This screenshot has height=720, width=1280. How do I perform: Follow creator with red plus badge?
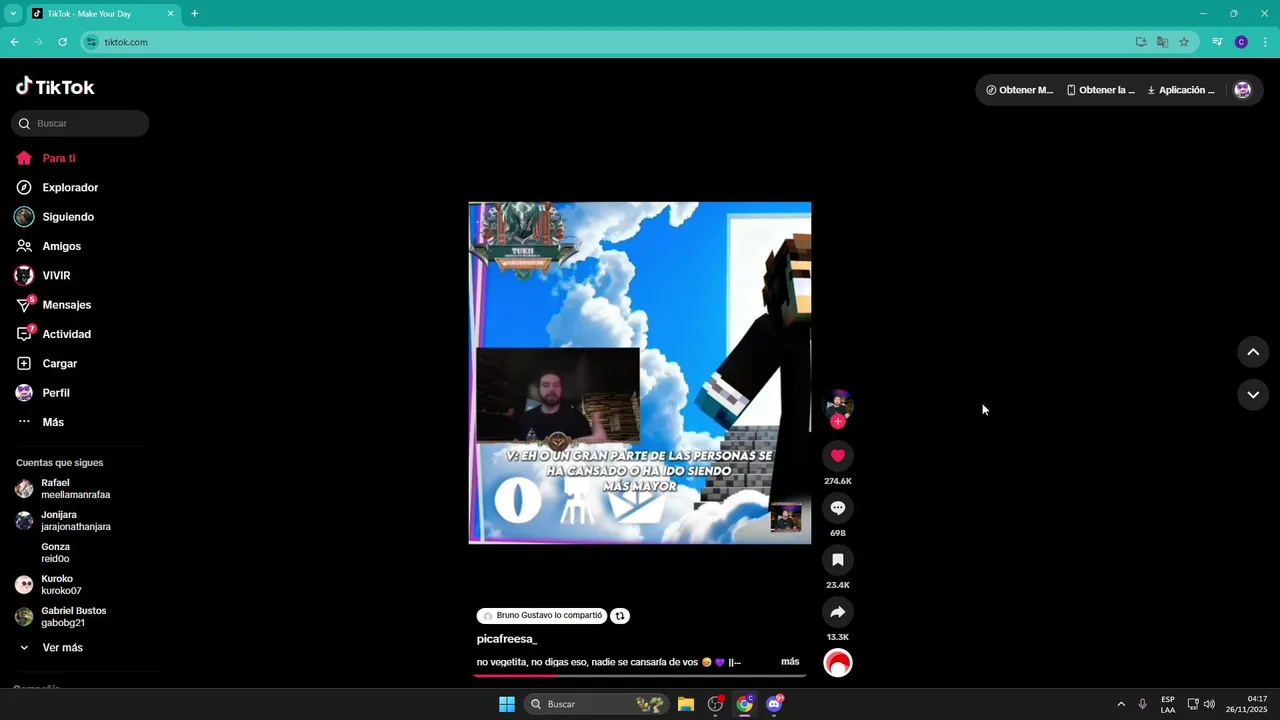coord(838,422)
